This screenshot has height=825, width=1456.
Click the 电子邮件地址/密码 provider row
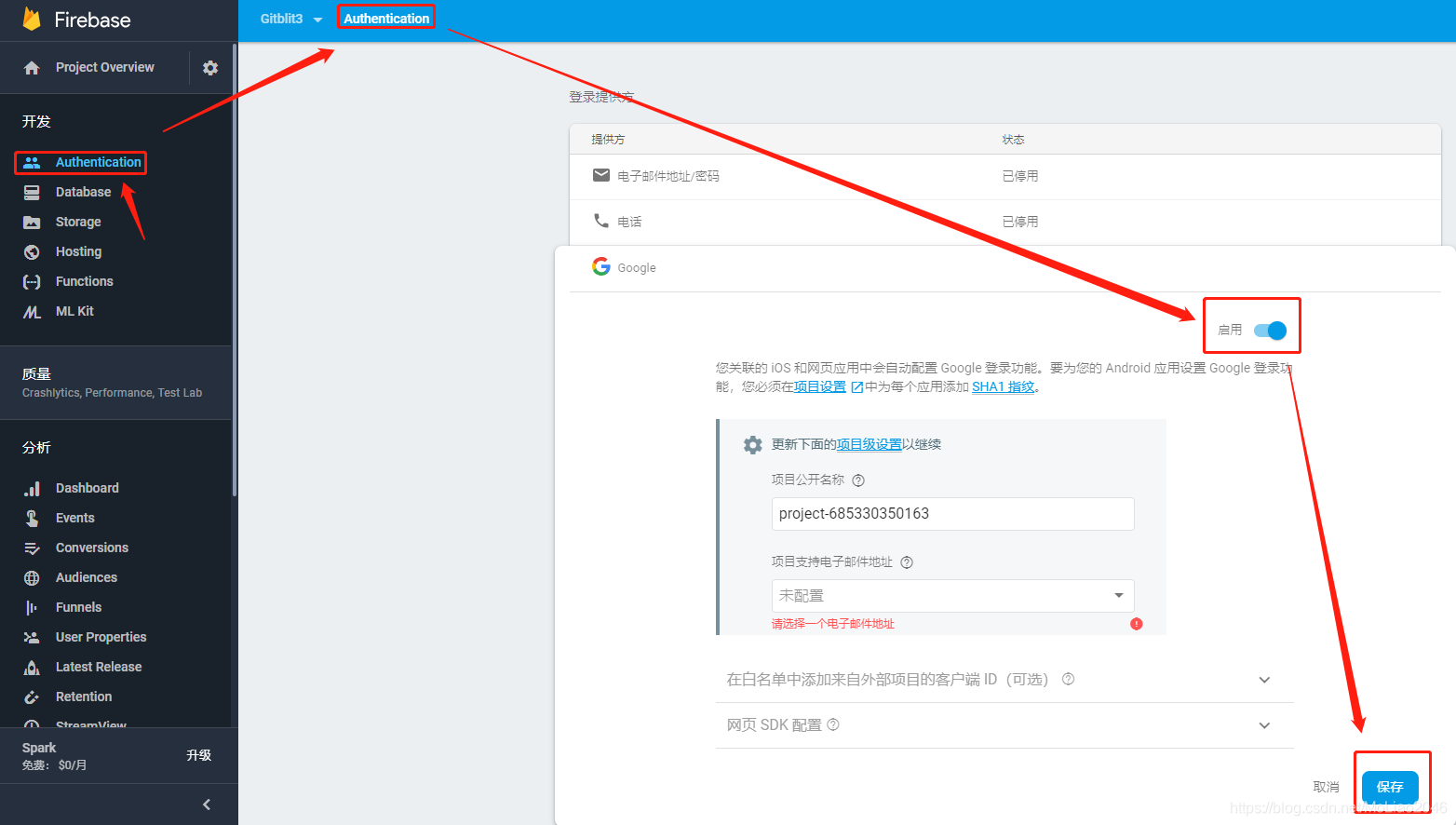[x=1005, y=176]
